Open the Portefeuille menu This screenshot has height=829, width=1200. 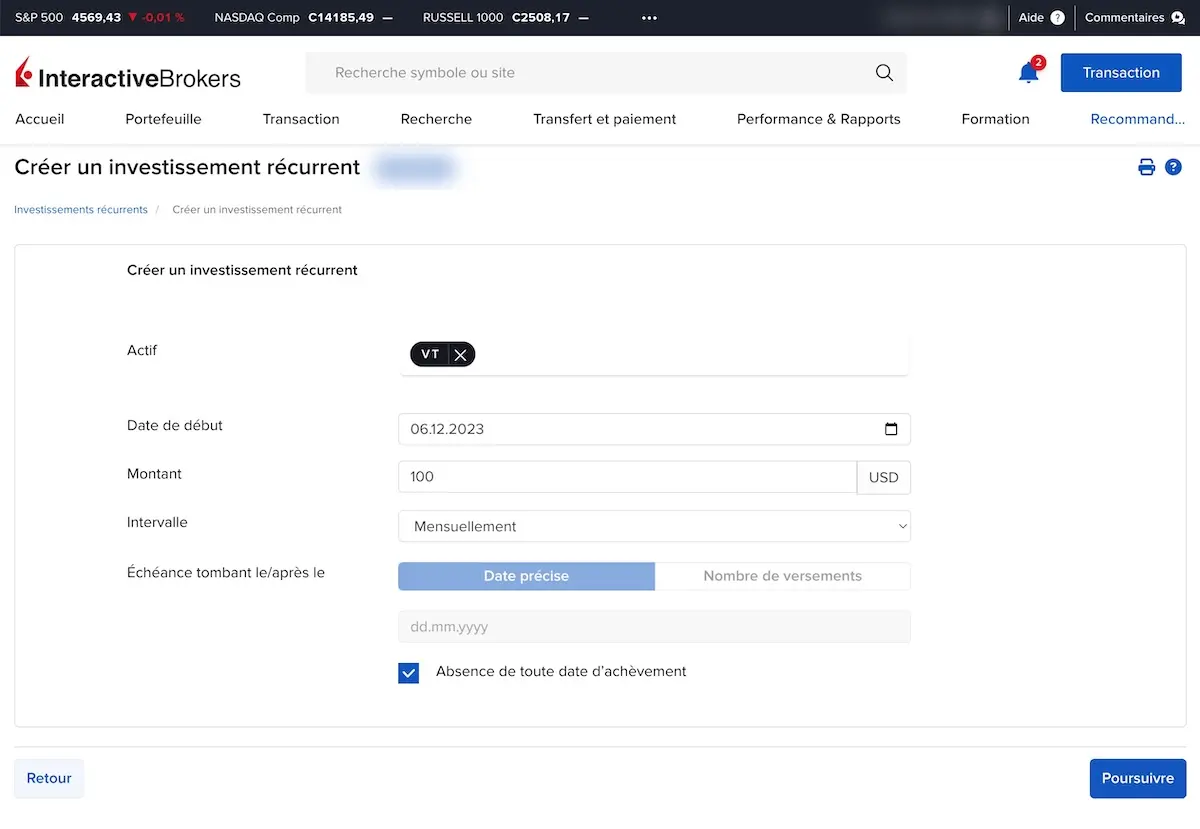(163, 119)
